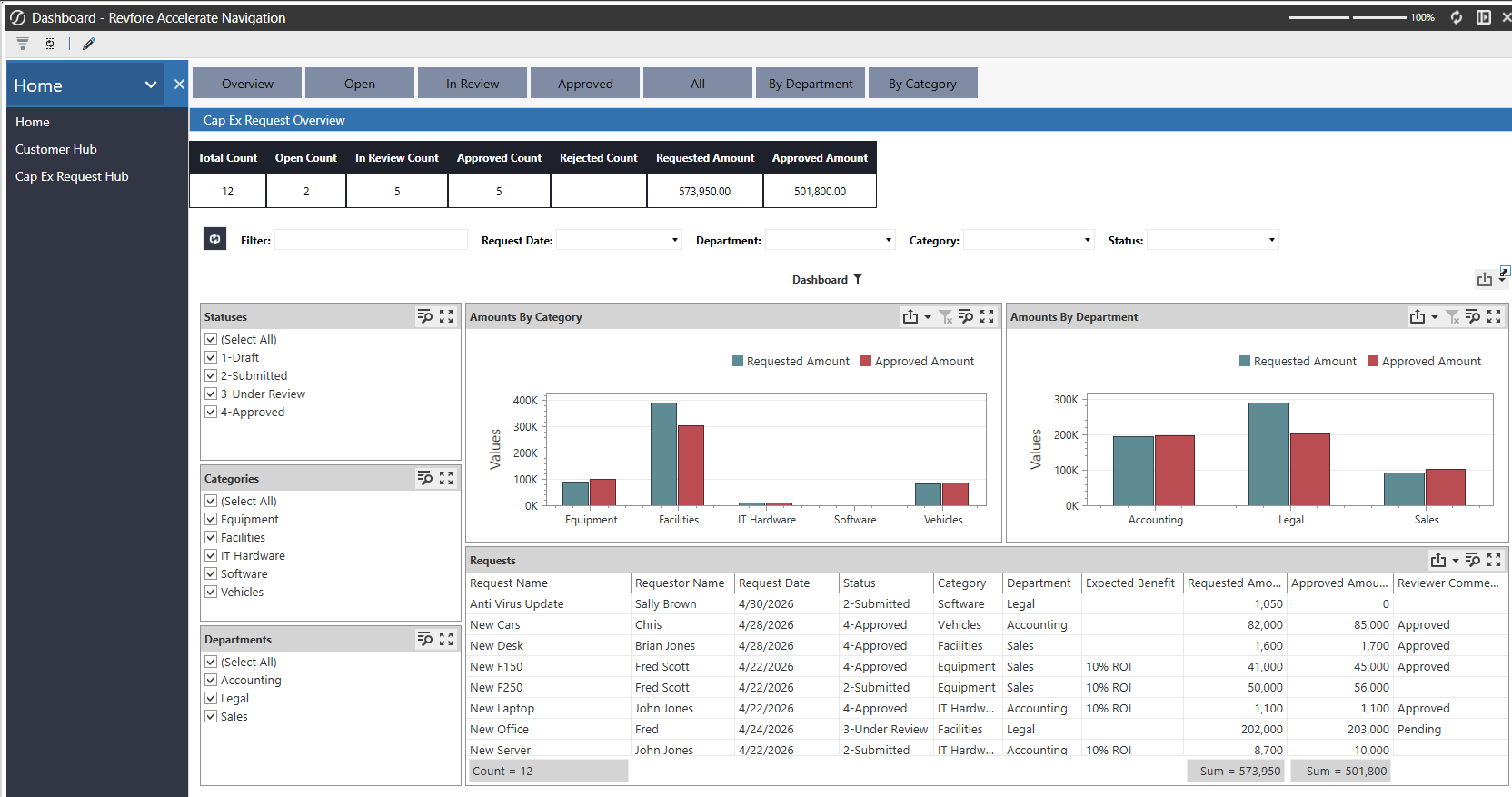Toggle the IT Hardware category checkbox
This screenshot has height=797, width=1512.
211,555
